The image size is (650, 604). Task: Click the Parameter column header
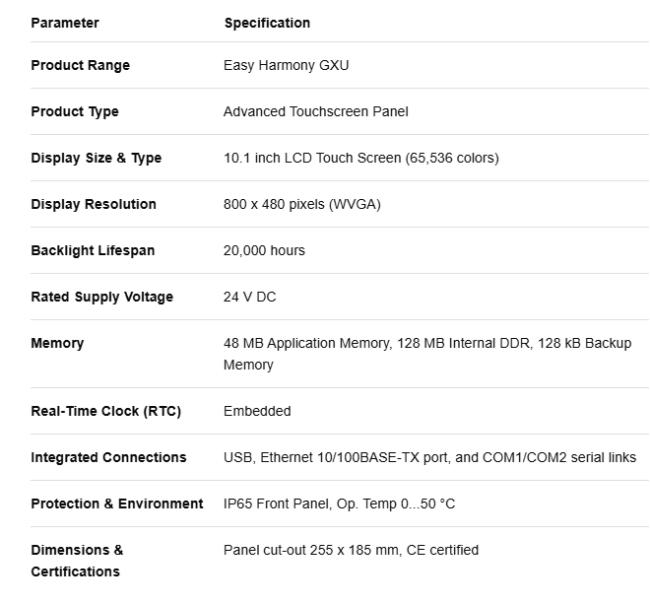[x=65, y=23]
